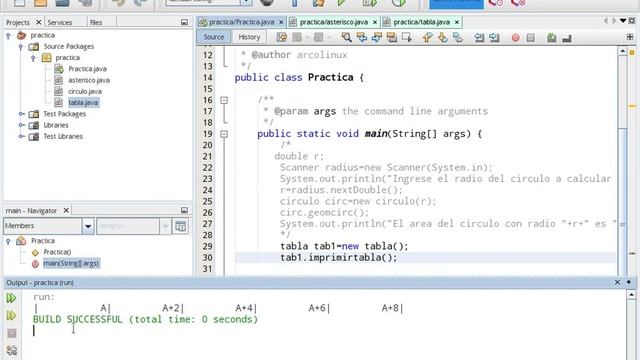The width and height of the screenshot is (640, 360).
Task: Maximize the editor window icon
Action: point(632,20)
